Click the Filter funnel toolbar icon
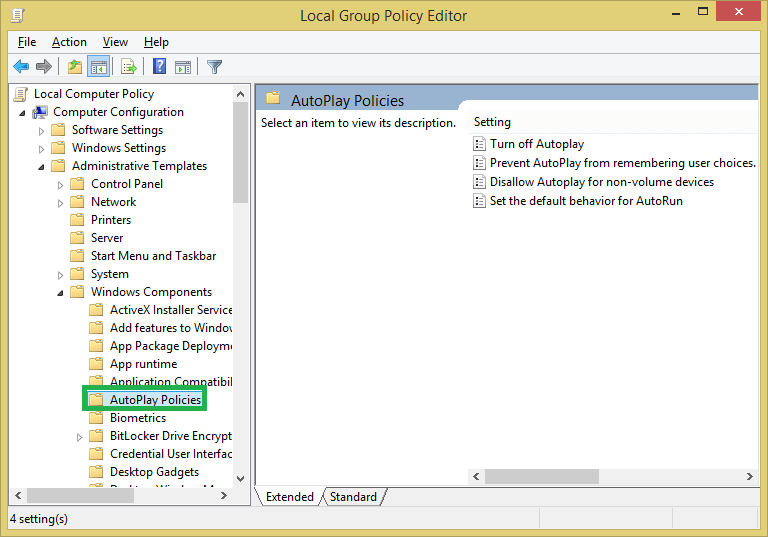Viewport: 768px width, 537px height. 215,67
